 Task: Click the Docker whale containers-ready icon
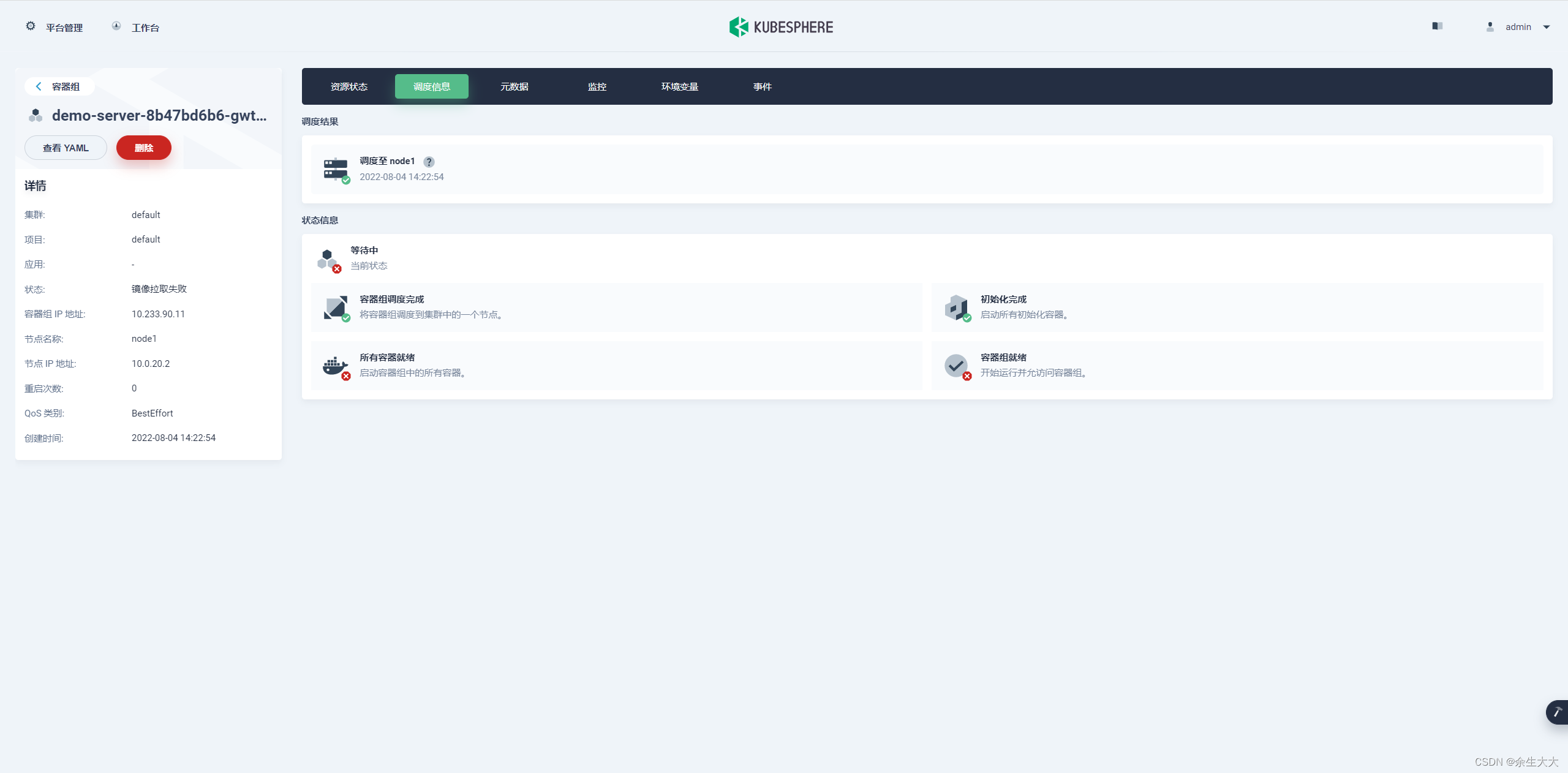pos(335,366)
